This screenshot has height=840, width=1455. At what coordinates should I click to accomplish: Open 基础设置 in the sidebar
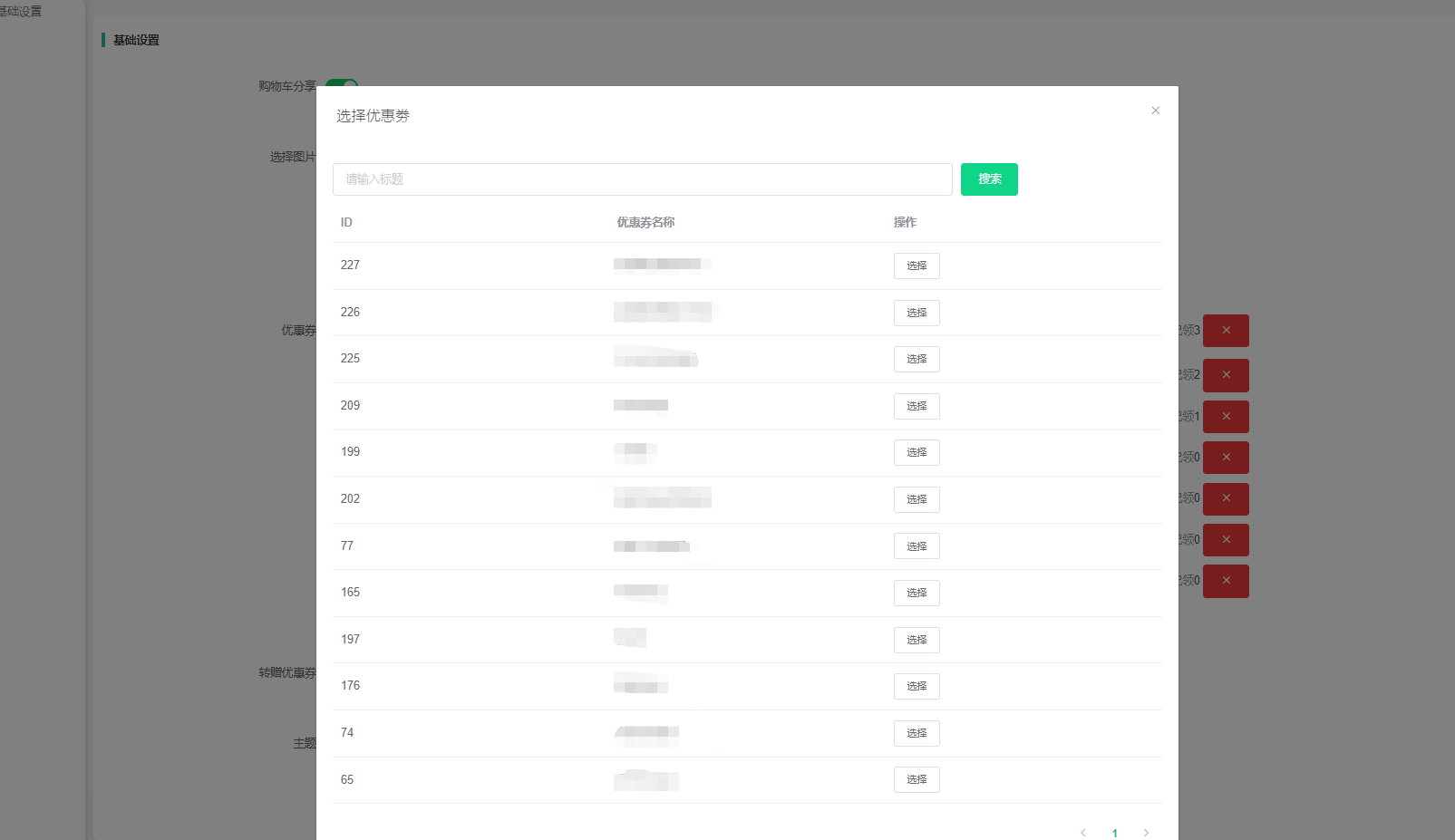coord(21,11)
